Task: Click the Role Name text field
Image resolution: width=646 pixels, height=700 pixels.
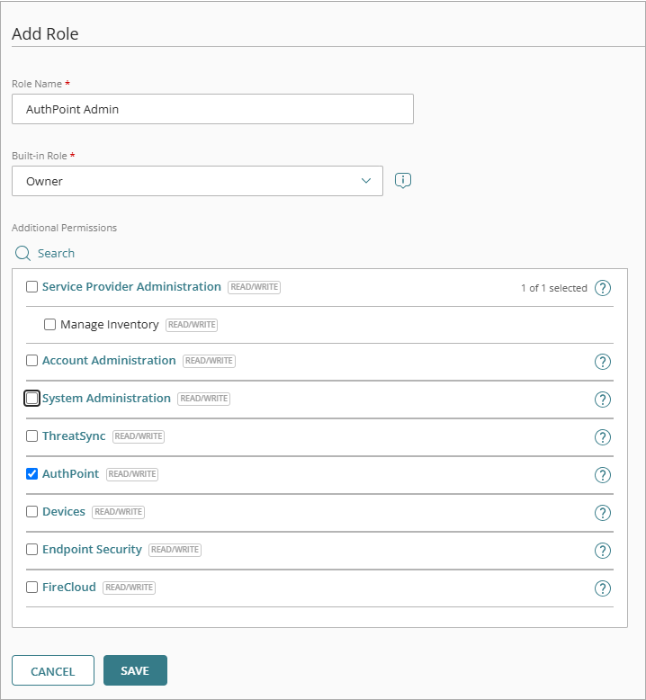Action: point(212,109)
